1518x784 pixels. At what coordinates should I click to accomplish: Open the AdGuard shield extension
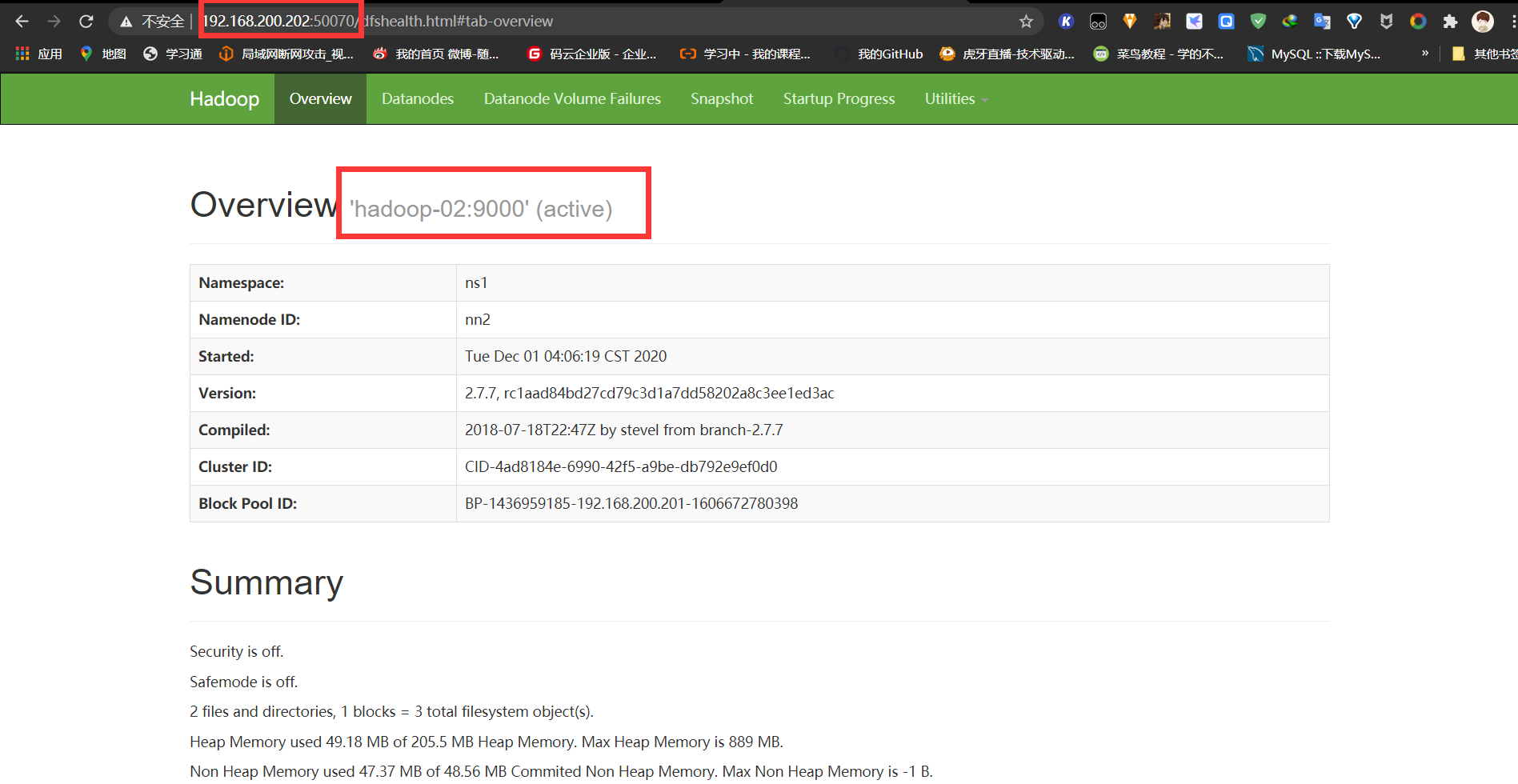click(x=1258, y=21)
